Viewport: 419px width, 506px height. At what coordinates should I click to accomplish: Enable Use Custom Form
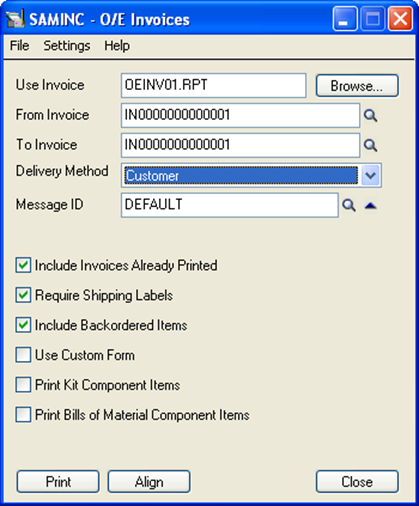(23, 355)
